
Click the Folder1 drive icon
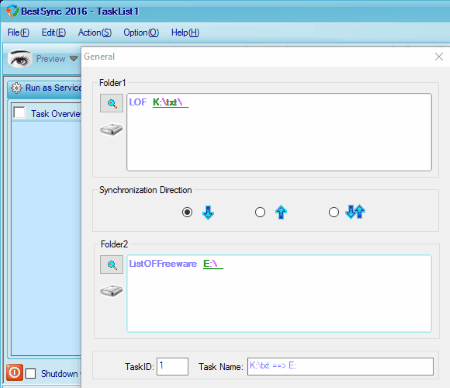112,129
